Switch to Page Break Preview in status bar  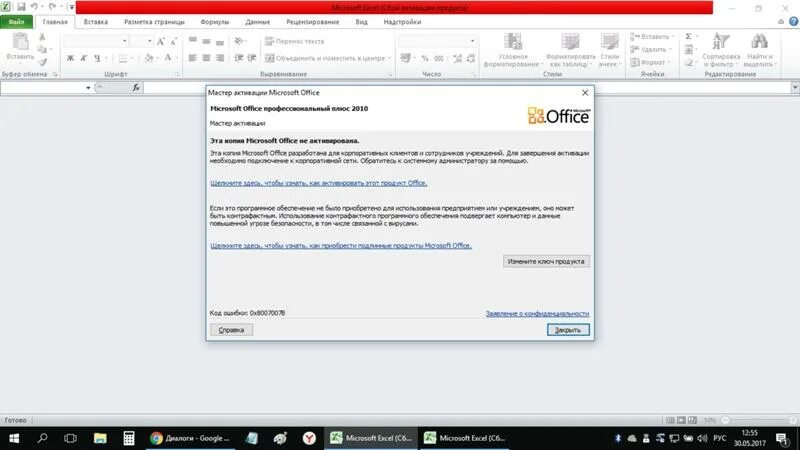pos(692,420)
